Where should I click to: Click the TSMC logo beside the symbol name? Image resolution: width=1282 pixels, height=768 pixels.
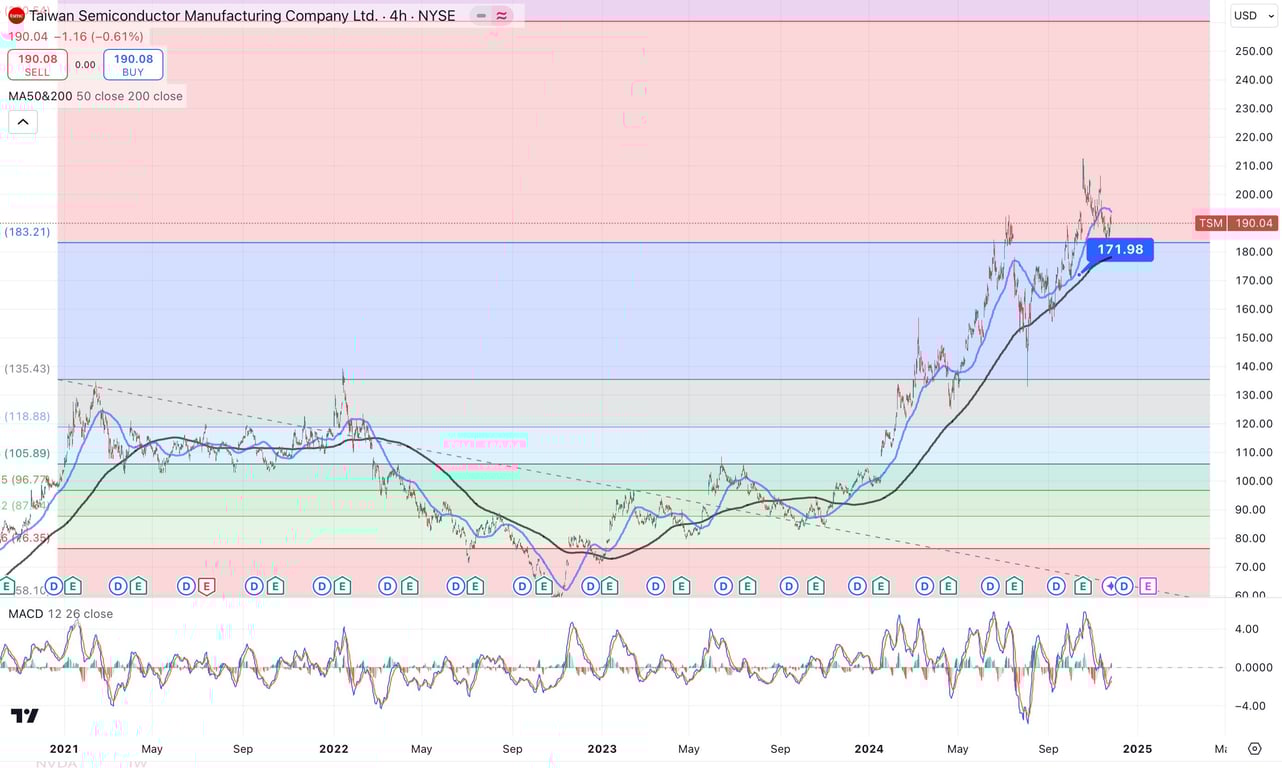16,16
